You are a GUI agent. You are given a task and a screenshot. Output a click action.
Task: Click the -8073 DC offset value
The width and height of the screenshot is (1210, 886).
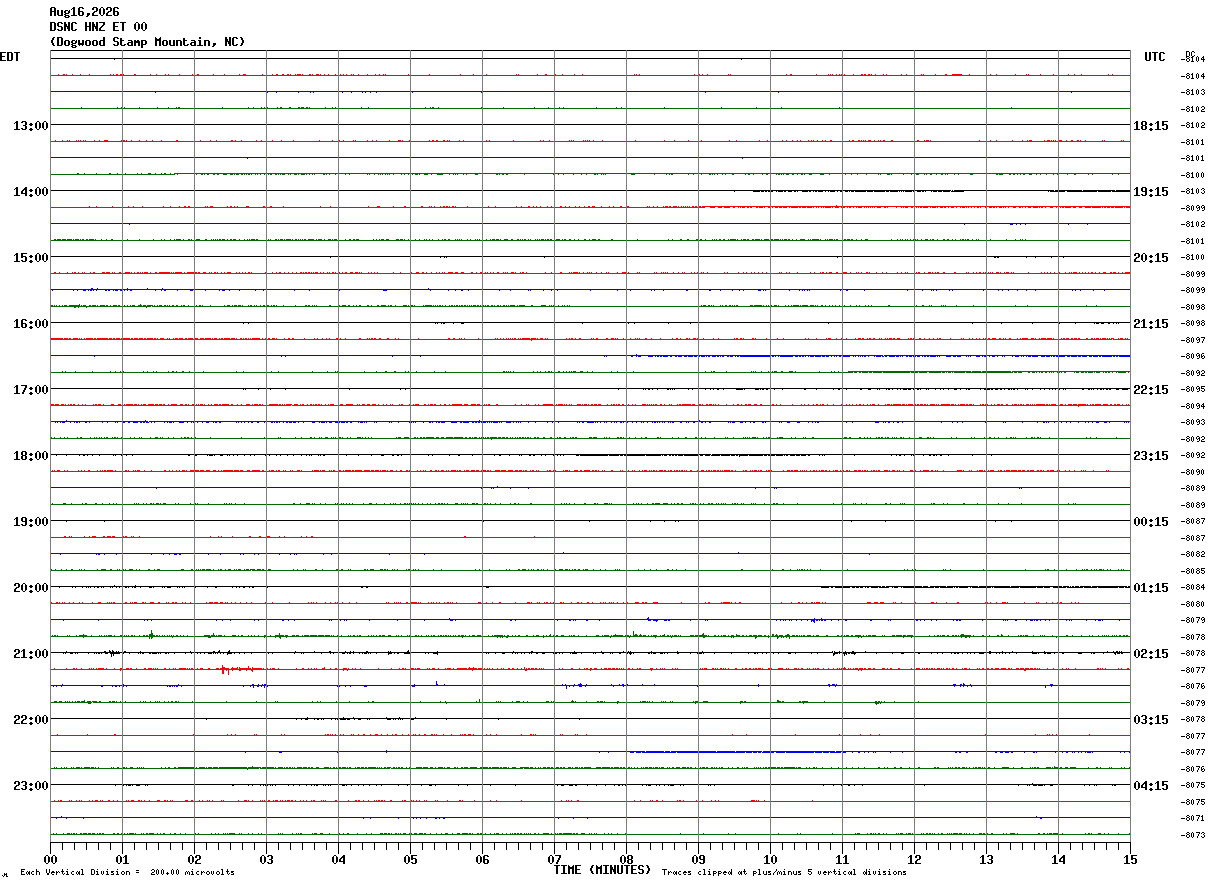tap(1194, 835)
